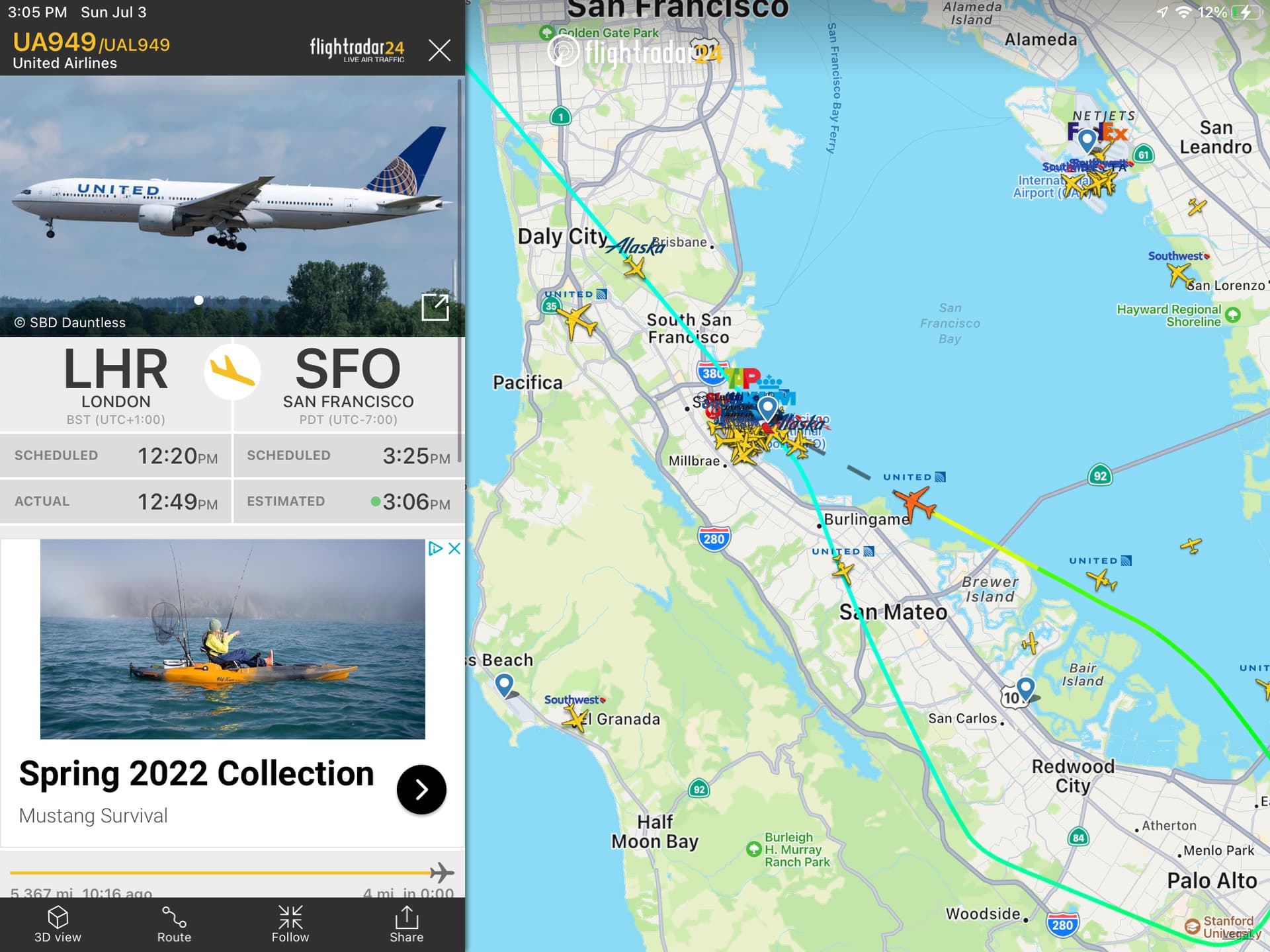Viewport: 1270px width, 952px height.
Task: Tap the SFO airport location pin
Action: pyautogui.click(x=767, y=409)
